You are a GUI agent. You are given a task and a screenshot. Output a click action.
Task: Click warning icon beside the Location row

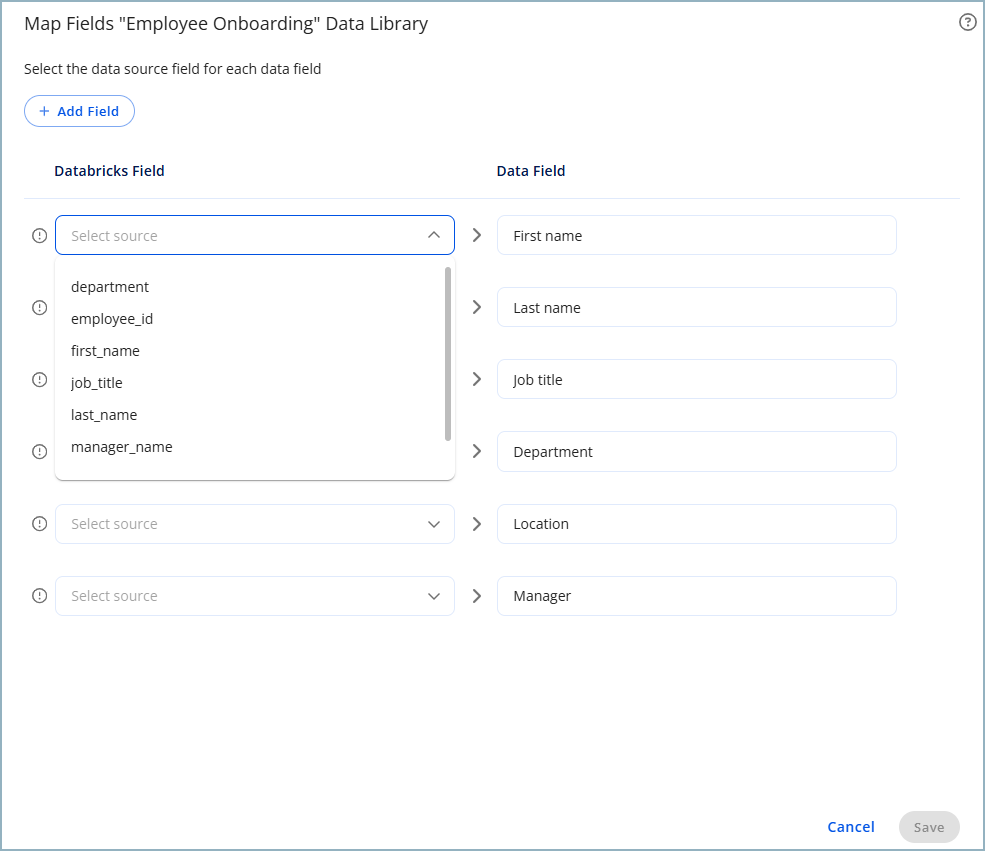coord(39,523)
